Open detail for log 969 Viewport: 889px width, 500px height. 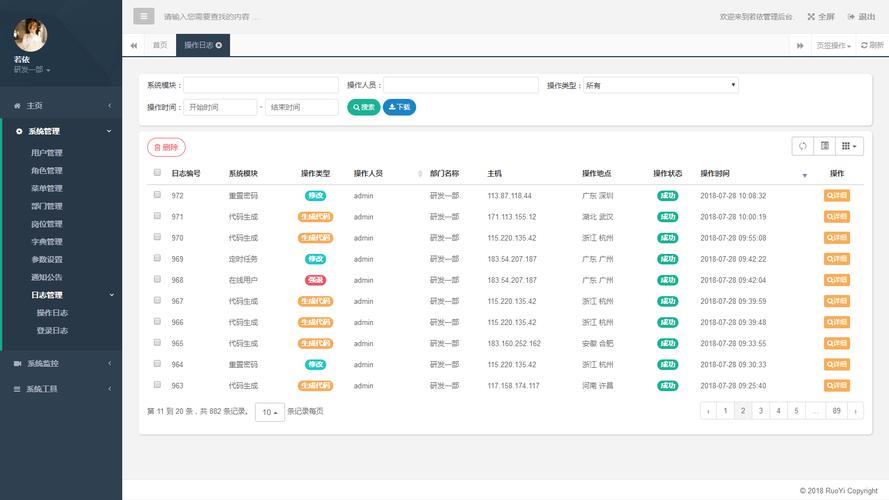coord(836,259)
